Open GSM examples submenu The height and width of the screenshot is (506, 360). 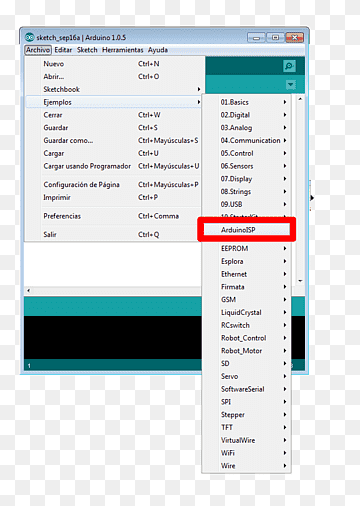tap(247, 300)
